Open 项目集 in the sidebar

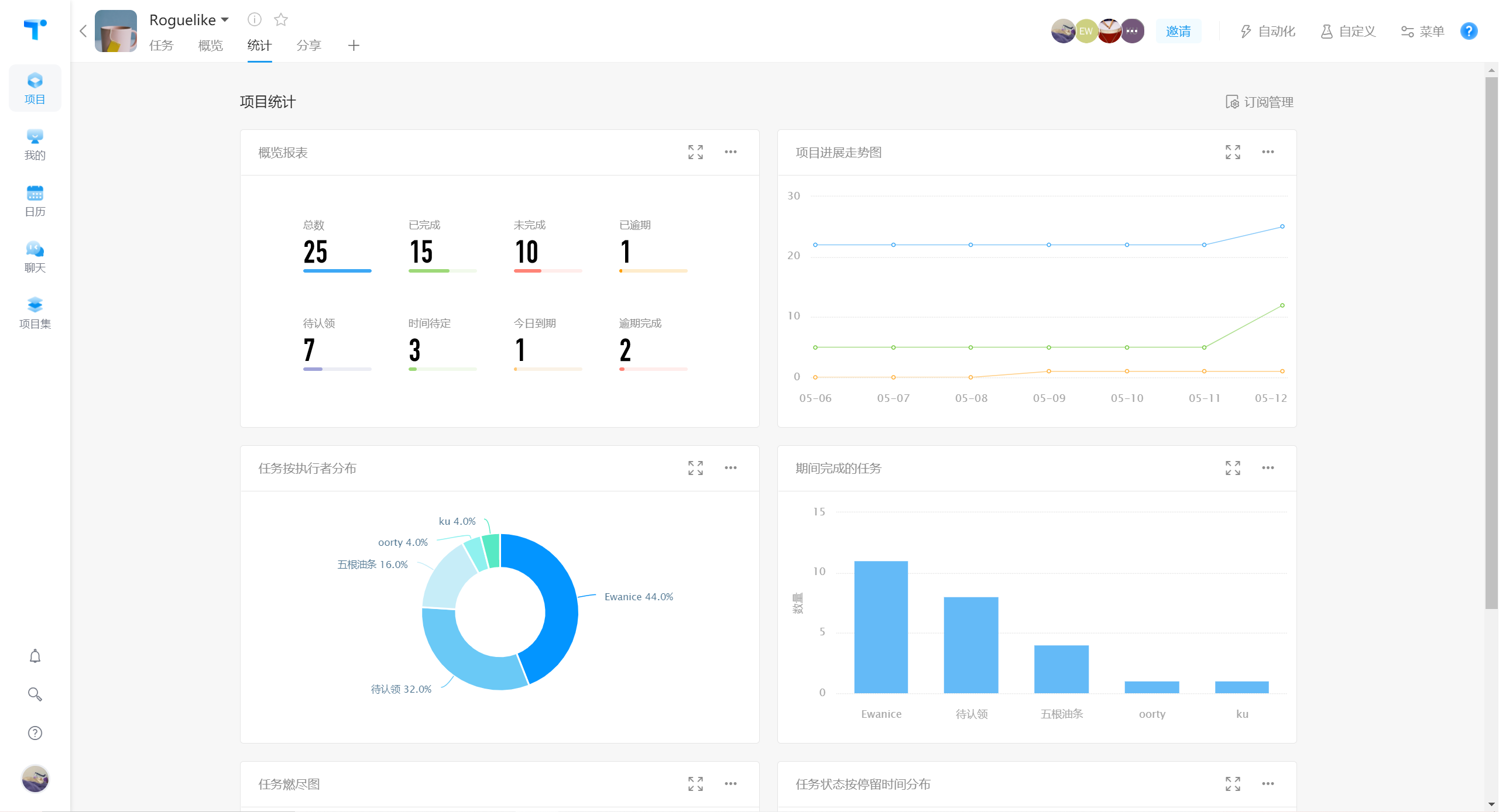pyautogui.click(x=35, y=312)
